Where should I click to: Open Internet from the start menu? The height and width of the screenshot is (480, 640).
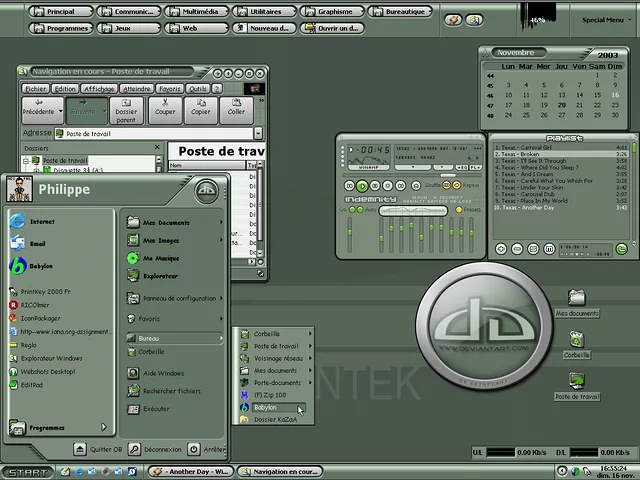pyautogui.click(x=40, y=221)
